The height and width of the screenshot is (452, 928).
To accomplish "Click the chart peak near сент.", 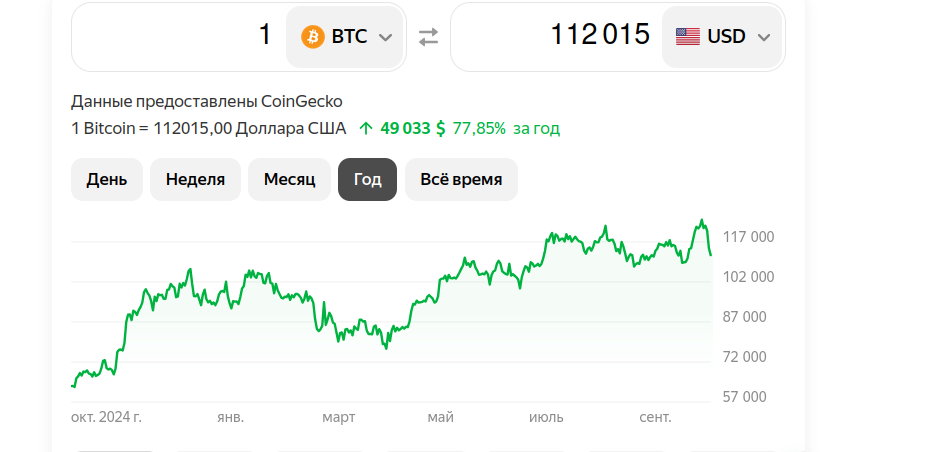I will click(702, 221).
